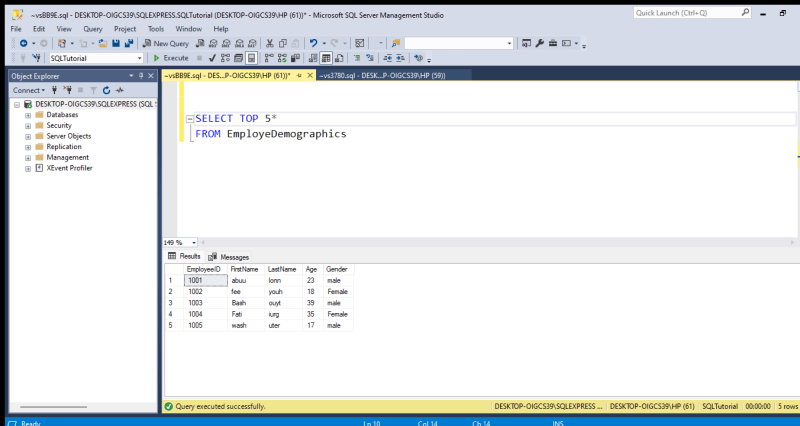Toggle Results to Text mode
This screenshot has height=426, width=800.
click(313, 58)
